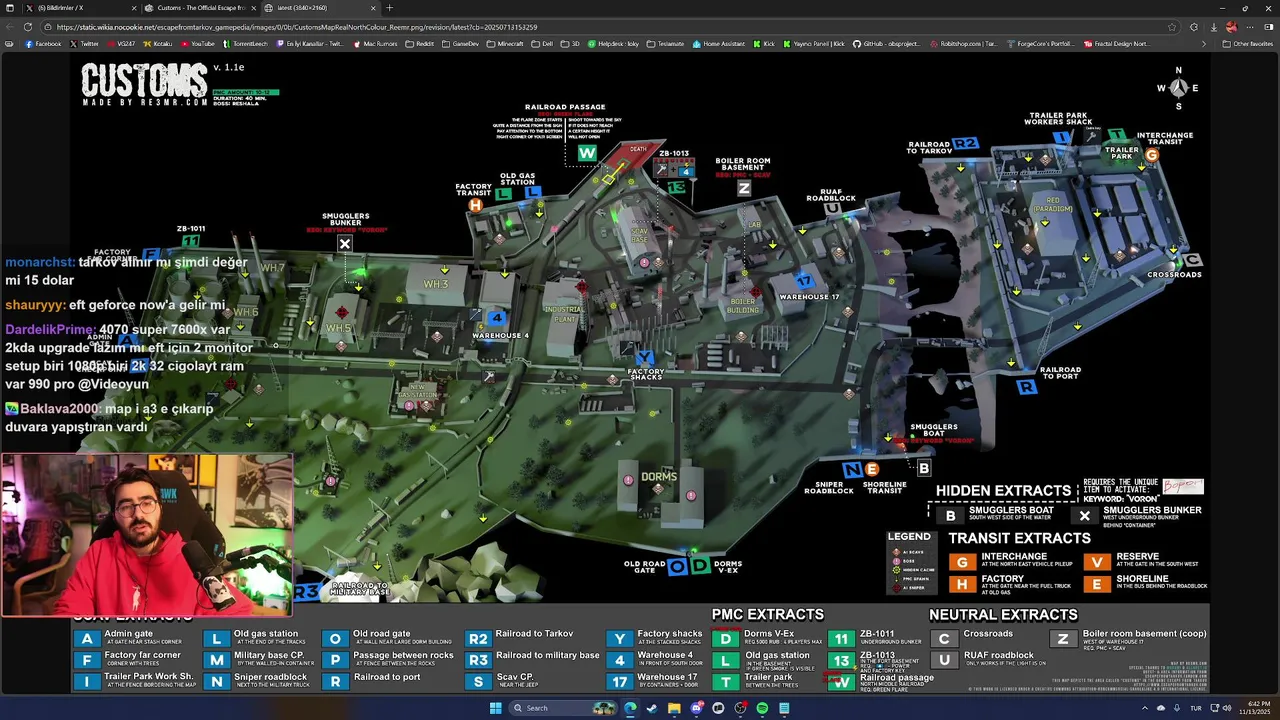Open the TorrentLeech bookmark
This screenshot has height=720, width=1280.
247,44
